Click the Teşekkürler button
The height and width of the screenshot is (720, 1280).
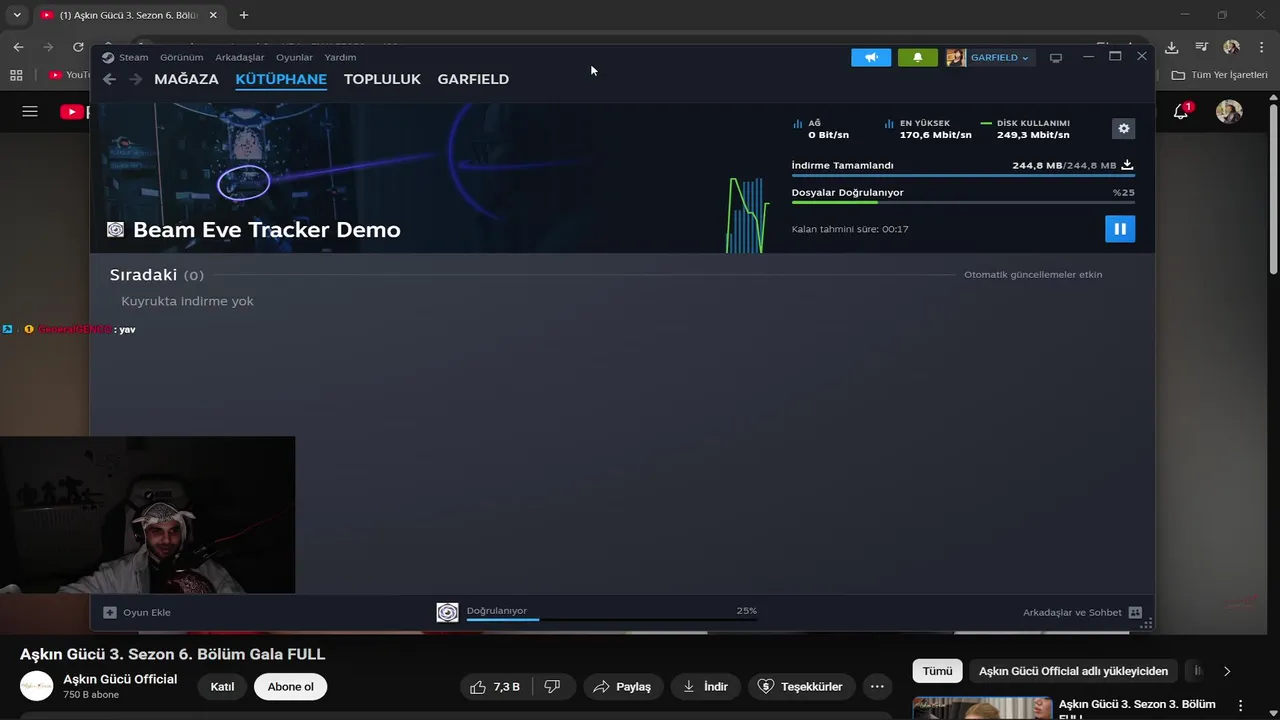click(800, 687)
